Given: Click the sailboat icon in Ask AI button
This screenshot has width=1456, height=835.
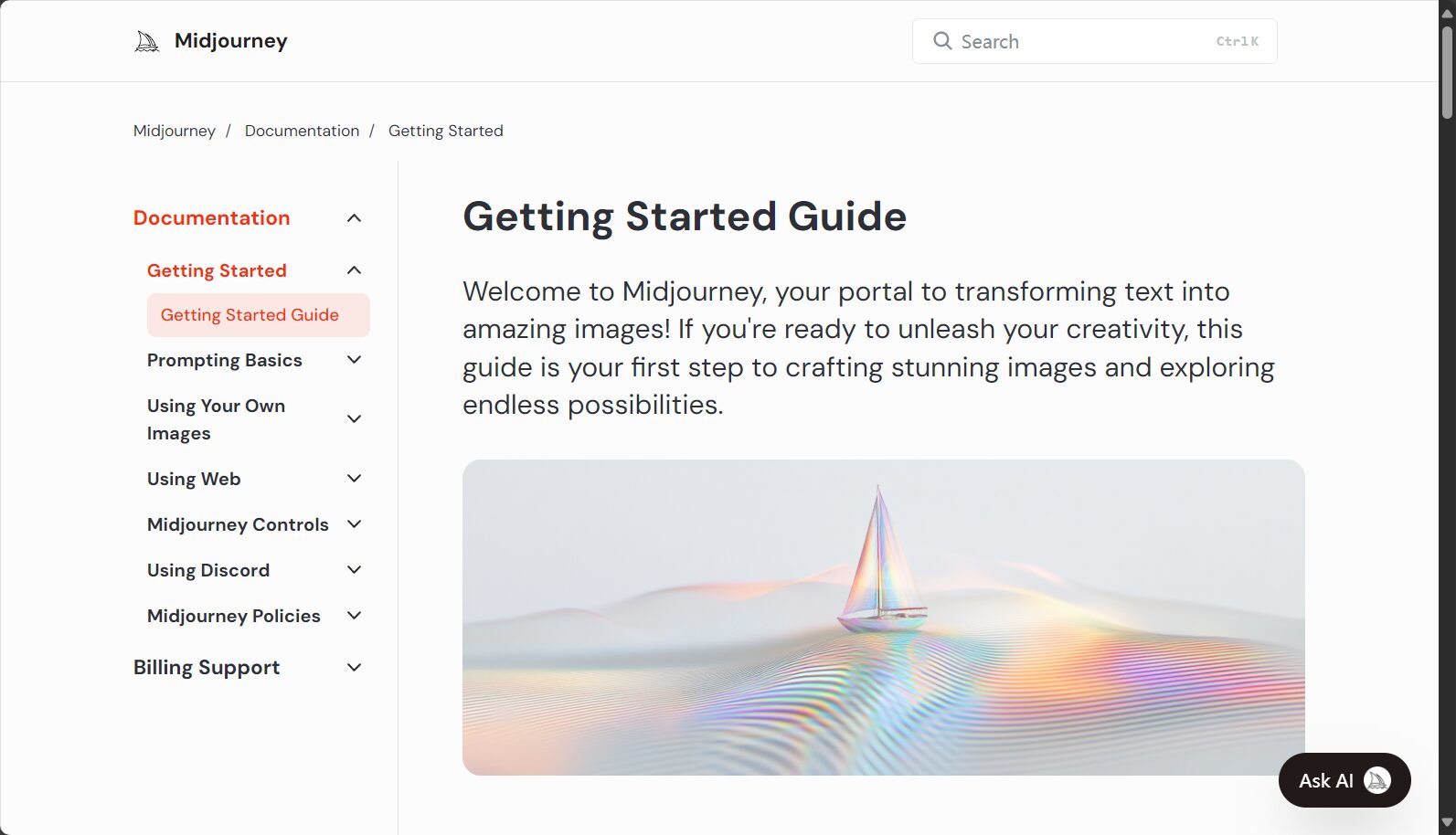Looking at the screenshot, I should (x=1376, y=780).
